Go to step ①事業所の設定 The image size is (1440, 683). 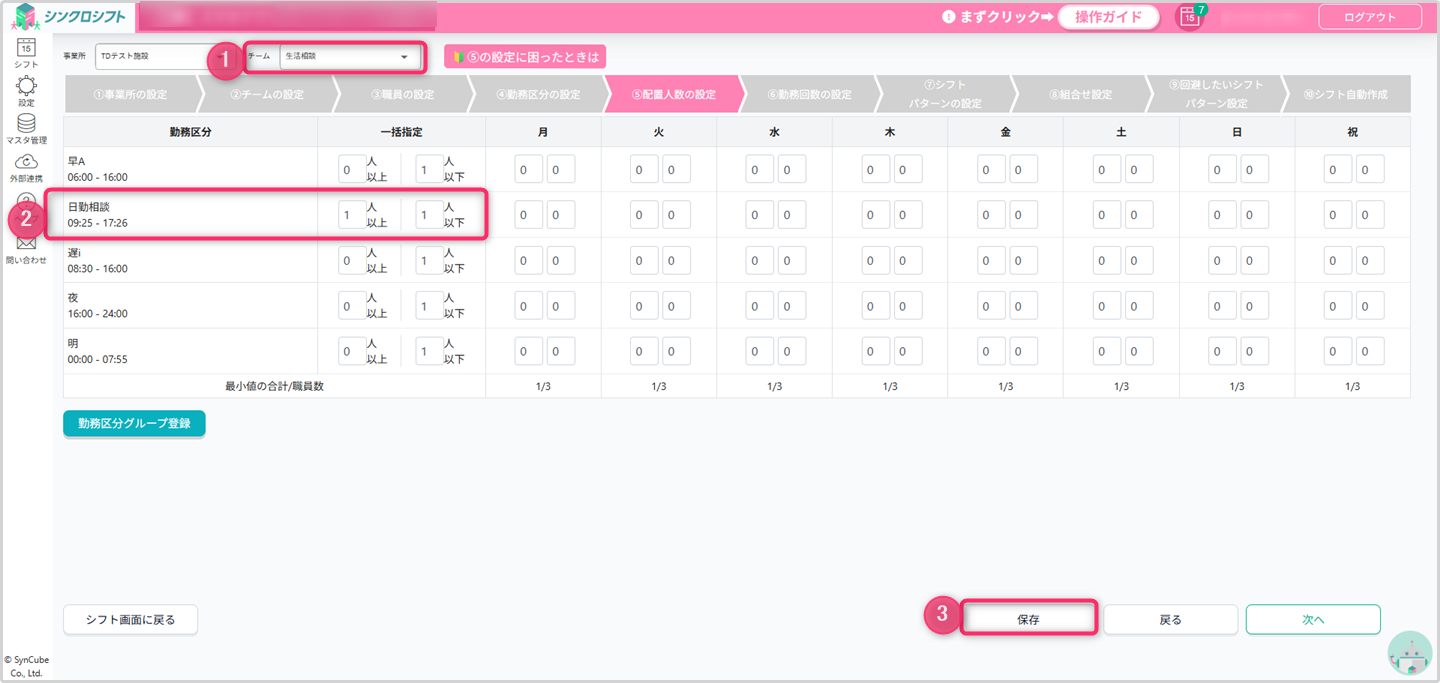[x=130, y=95]
